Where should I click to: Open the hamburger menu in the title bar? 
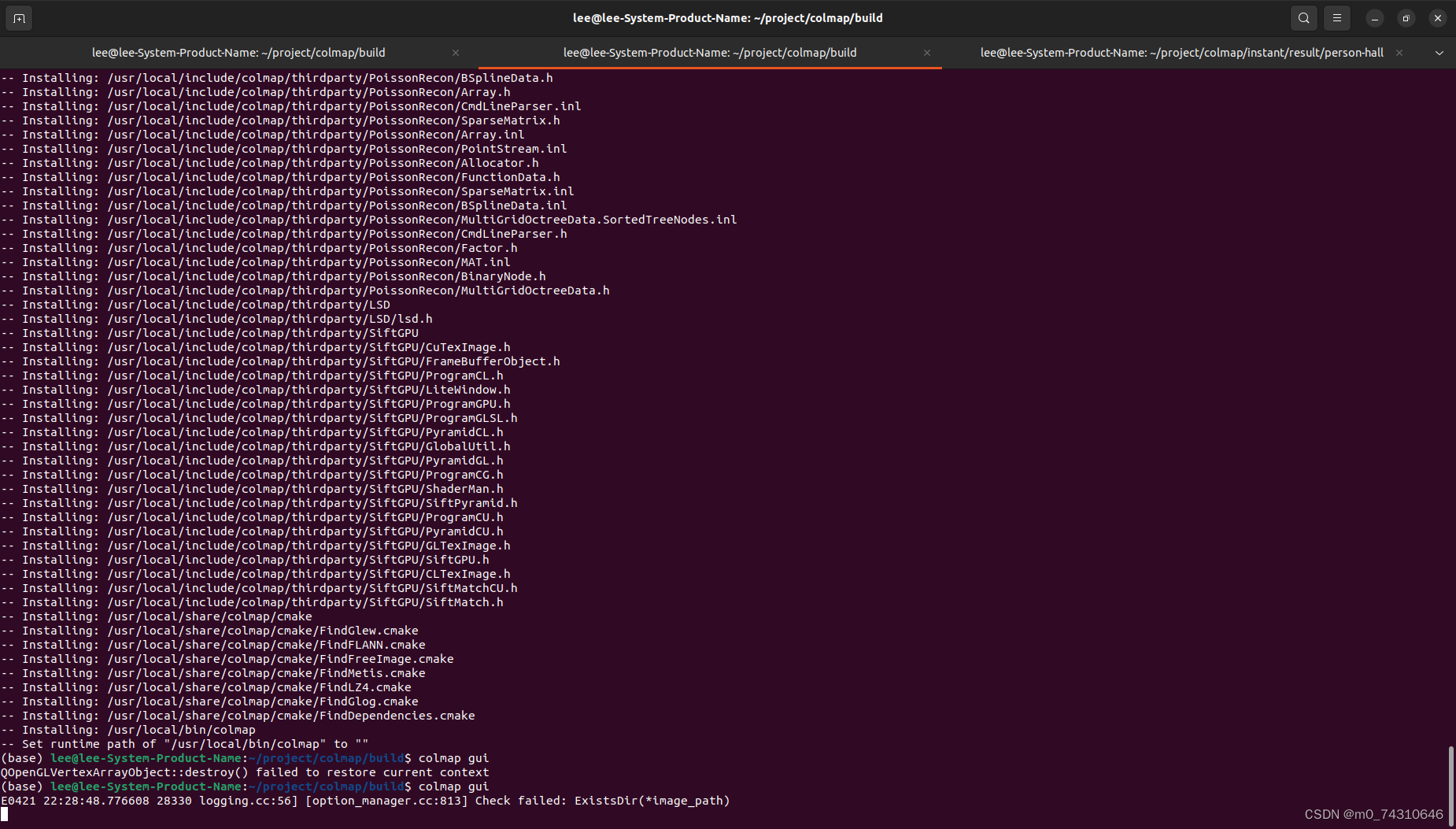click(1337, 18)
